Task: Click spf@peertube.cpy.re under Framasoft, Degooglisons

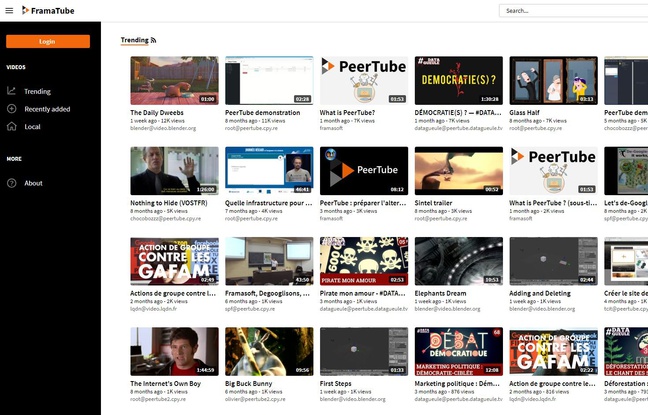Action: (x=250, y=309)
